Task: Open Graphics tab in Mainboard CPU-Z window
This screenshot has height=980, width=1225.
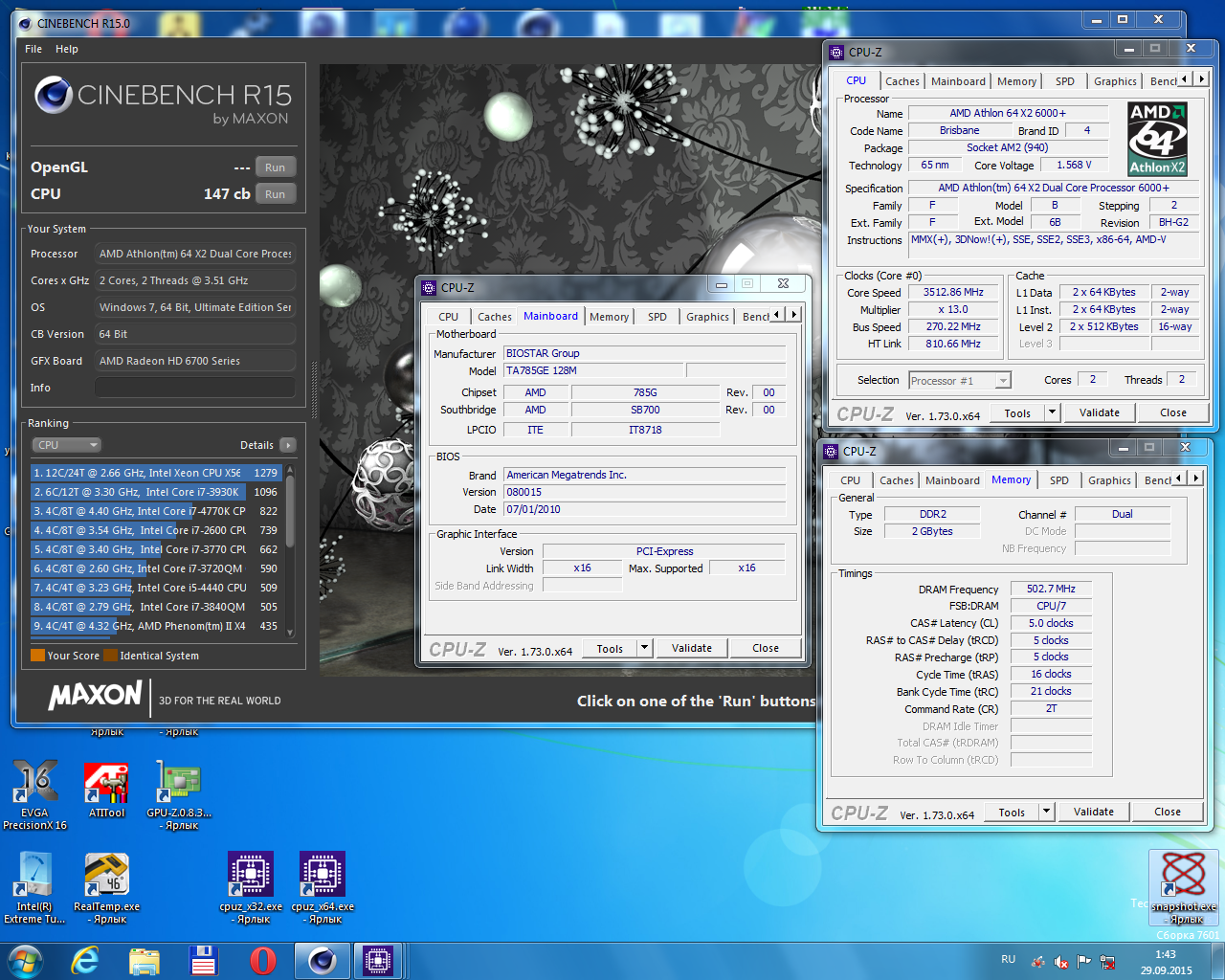Action: pos(707,317)
